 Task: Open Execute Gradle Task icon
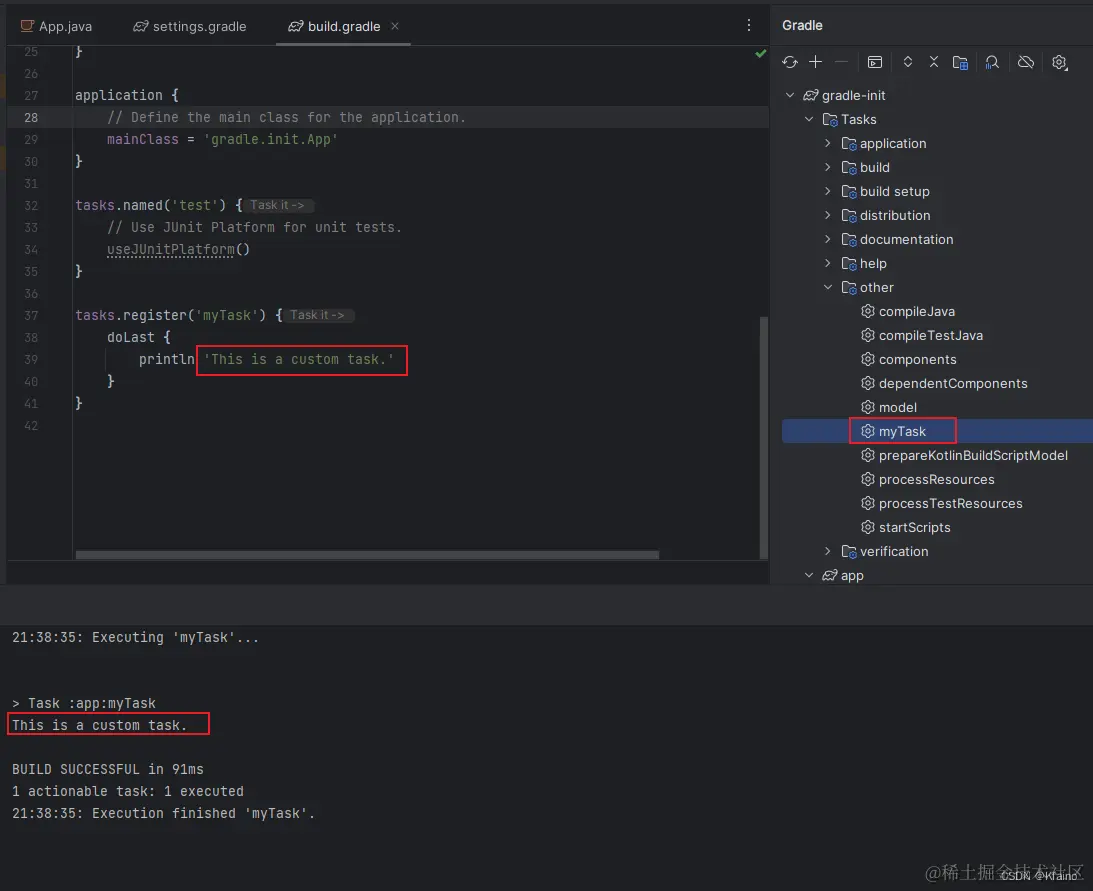click(x=875, y=62)
